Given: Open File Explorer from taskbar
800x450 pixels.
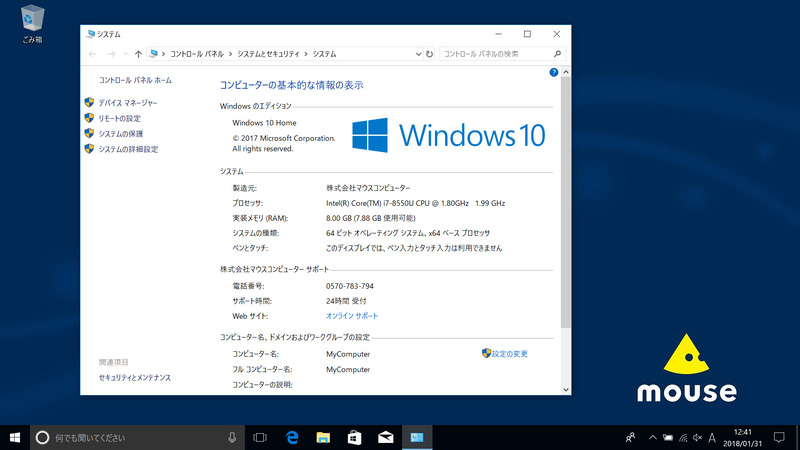Looking at the screenshot, I should 323,438.
